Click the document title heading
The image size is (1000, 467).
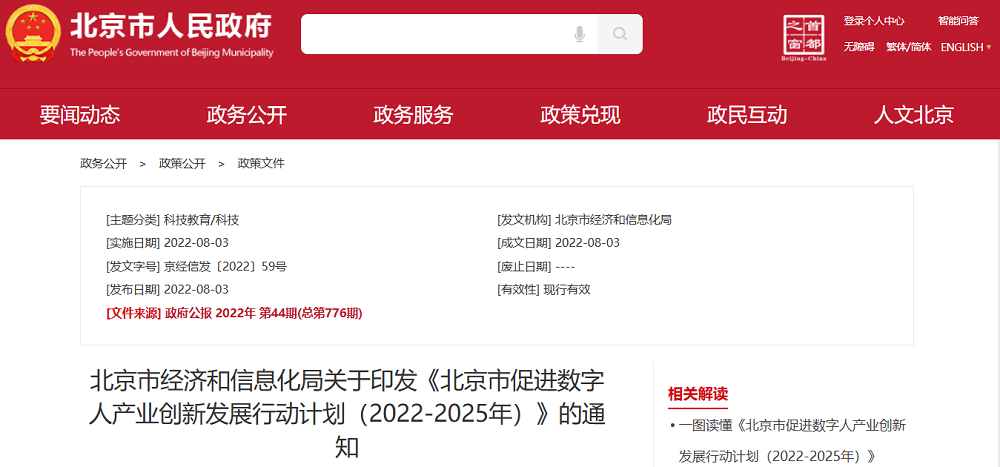pyautogui.click(x=347, y=414)
